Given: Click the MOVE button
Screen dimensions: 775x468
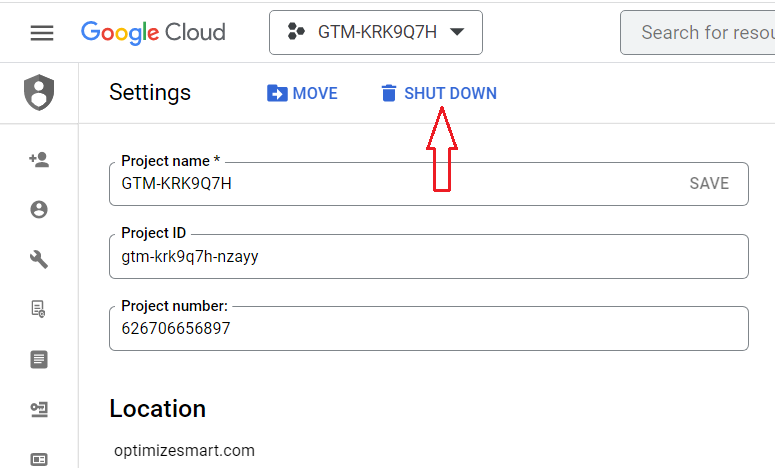Looking at the screenshot, I should coord(302,93).
